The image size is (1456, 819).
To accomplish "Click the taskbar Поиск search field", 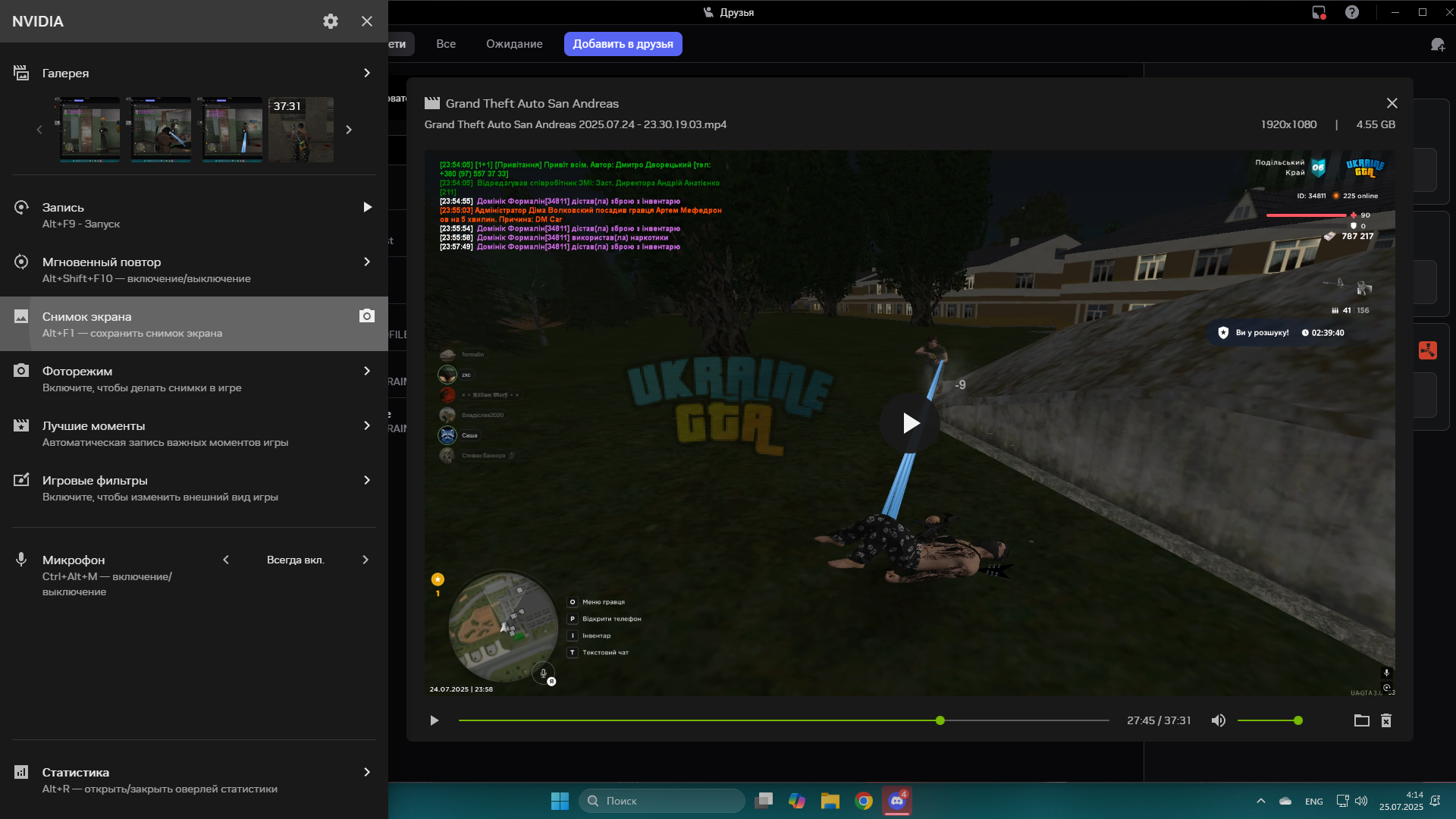I will (x=662, y=801).
